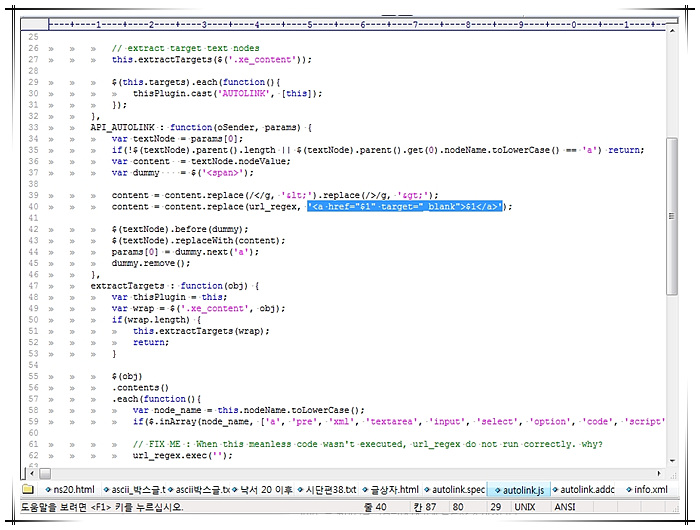Click line number 33 in the gutter
Viewport: 700px width, 530px height.
pyautogui.click(x=33, y=127)
